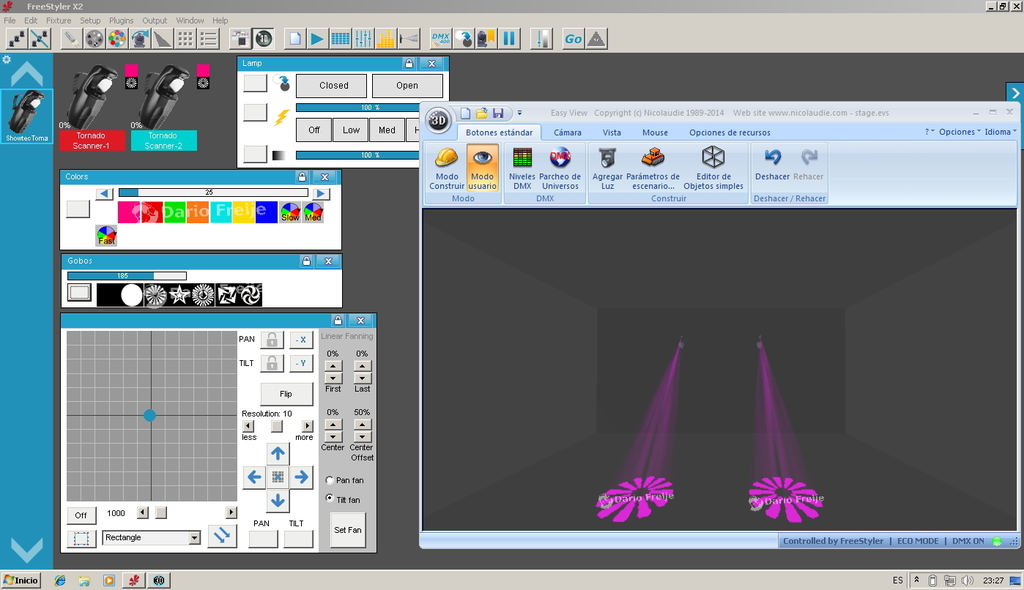Open the Output menu

[x=155, y=20]
